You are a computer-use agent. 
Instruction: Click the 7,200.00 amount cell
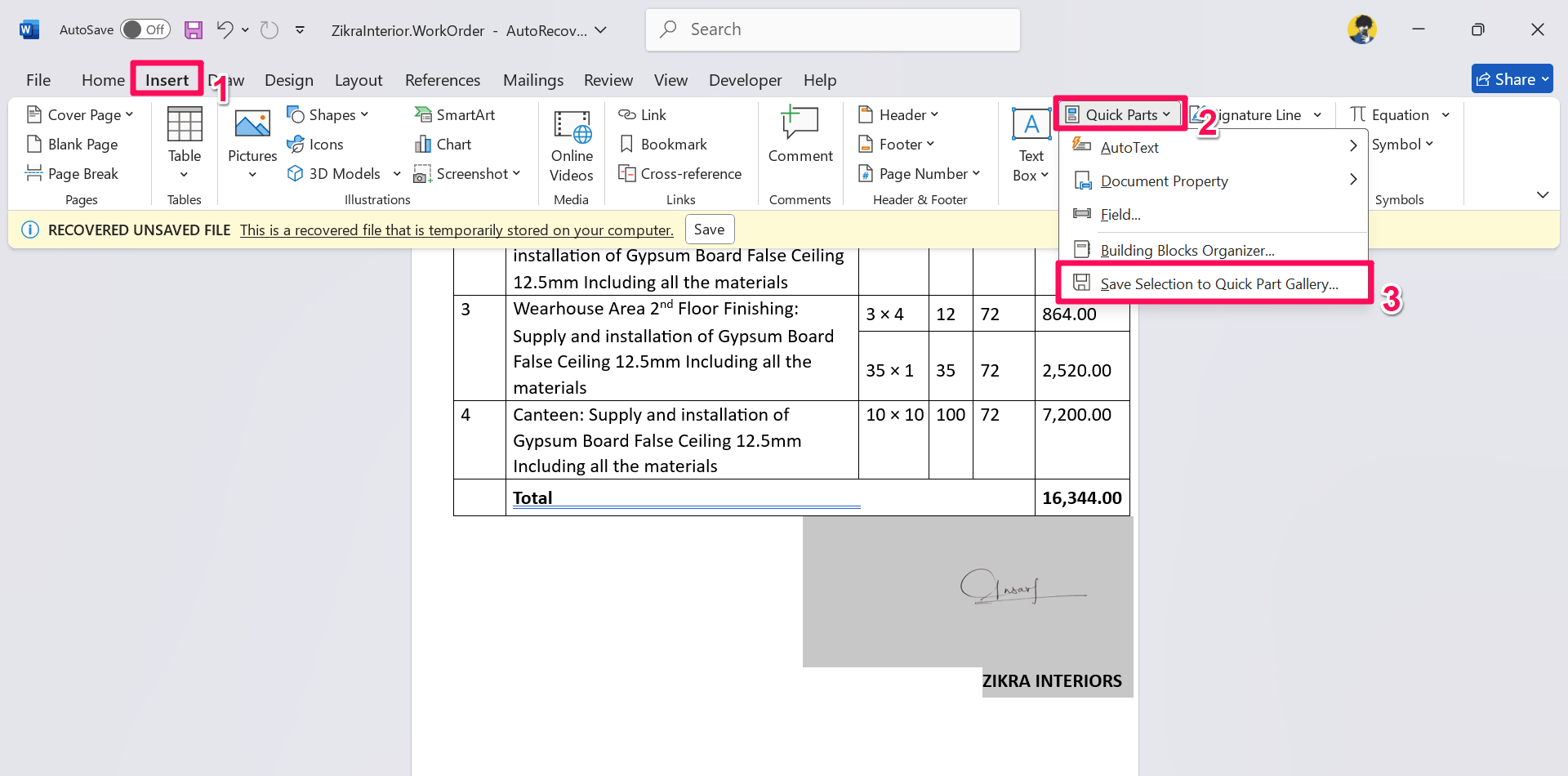coord(1082,439)
